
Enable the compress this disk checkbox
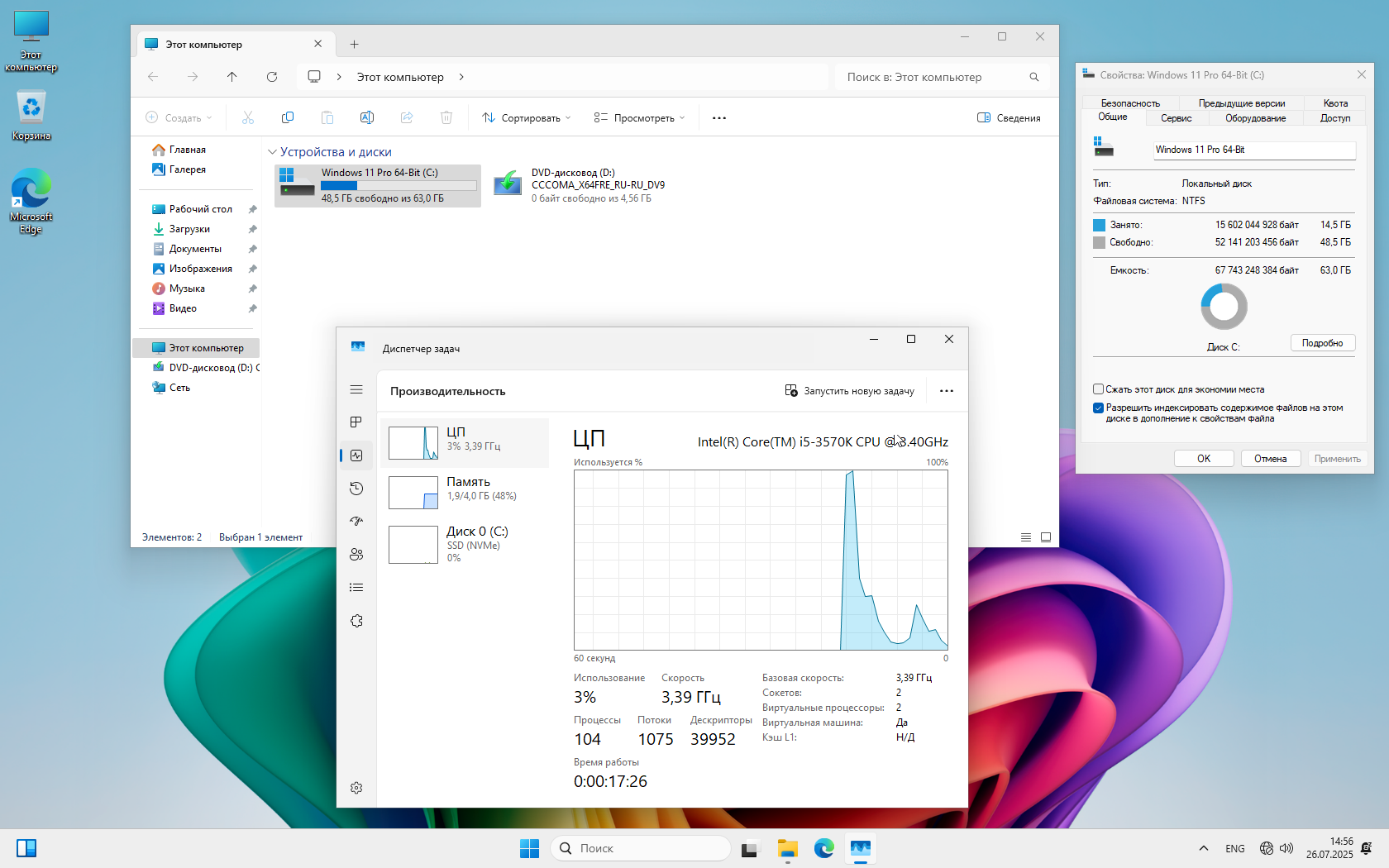pos(1098,389)
